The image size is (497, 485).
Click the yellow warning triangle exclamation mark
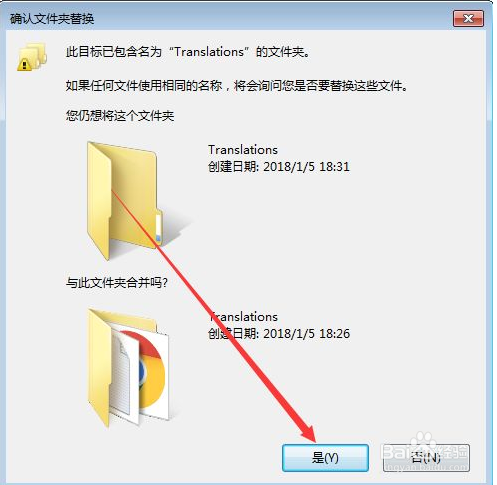(x=24, y=64)
